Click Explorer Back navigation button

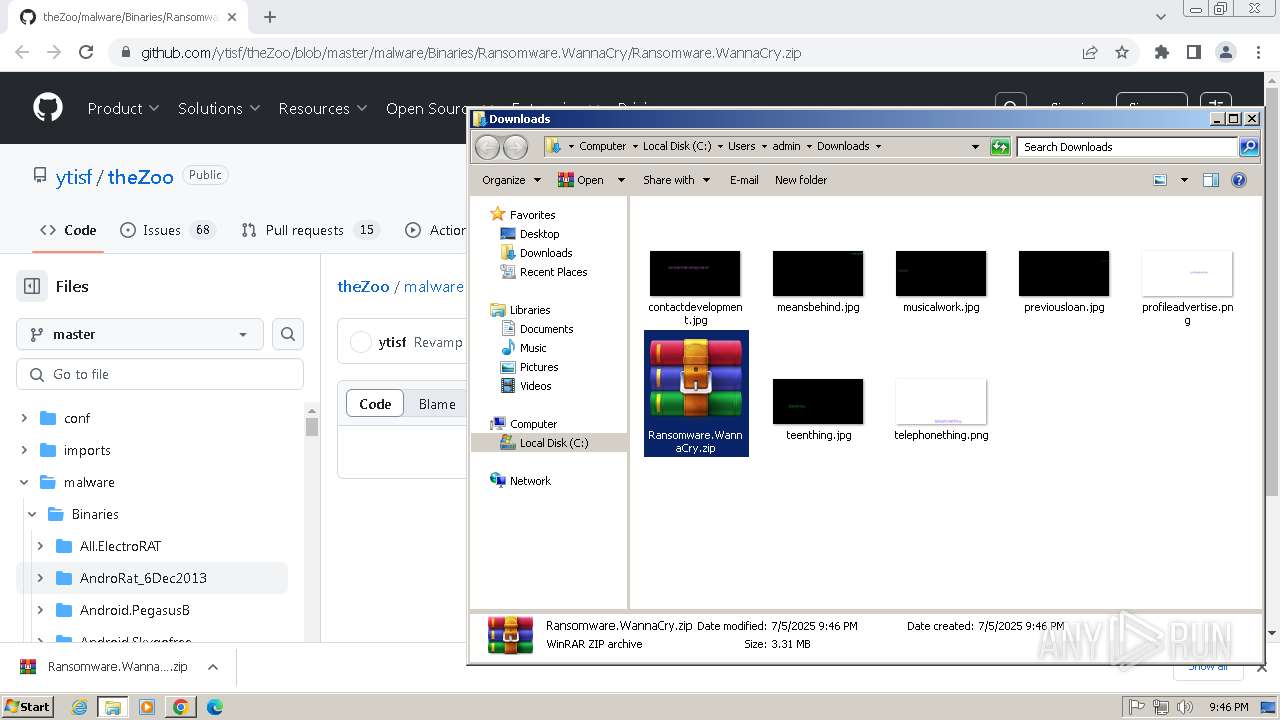(x=487, y=147)
